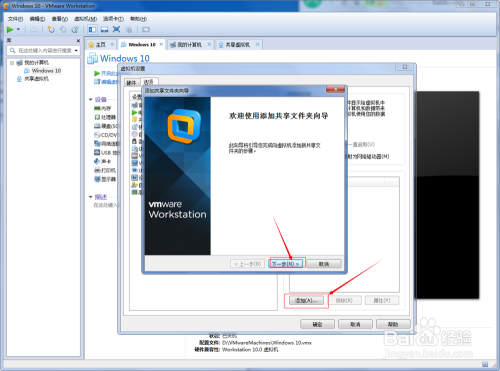Click the hard disk device icon
The height and width of the screenshot is (371, 500).
pos(97,126)
